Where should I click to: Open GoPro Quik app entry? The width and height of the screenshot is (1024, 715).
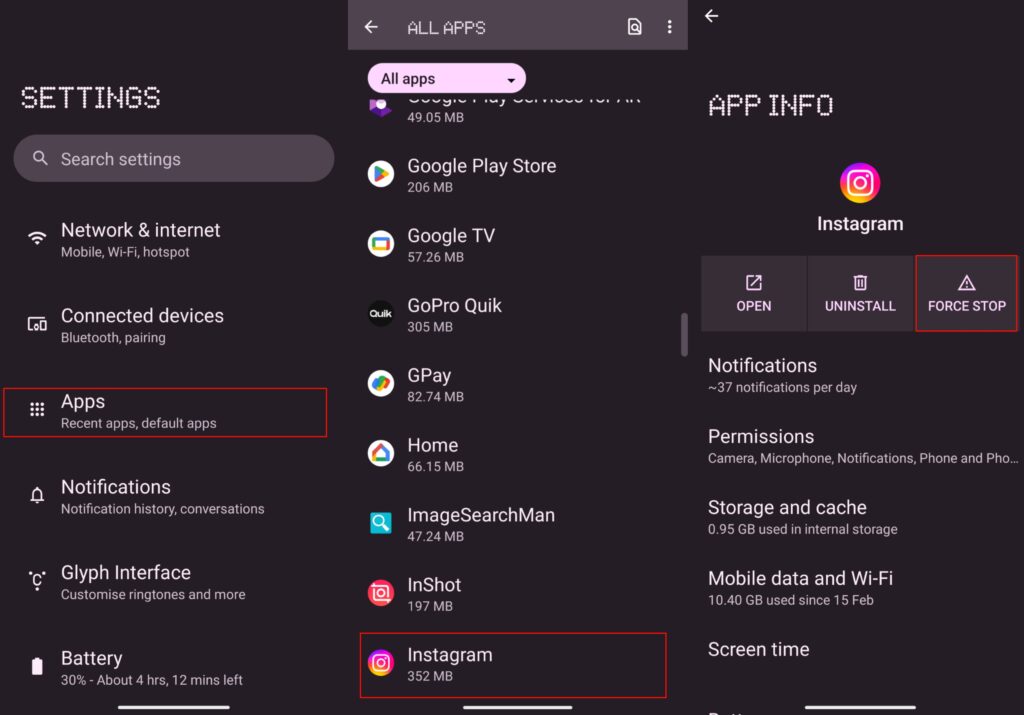(x=517, y=315)
